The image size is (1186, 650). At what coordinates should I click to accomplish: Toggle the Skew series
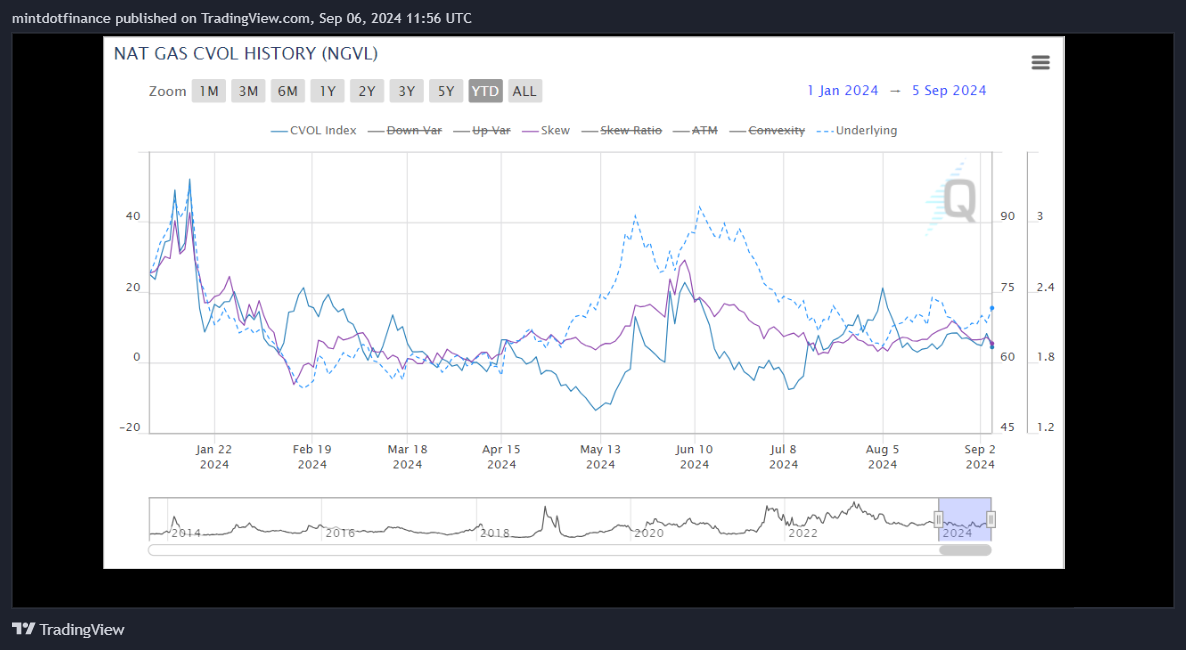pyautogui.click(x=546, y=130)
